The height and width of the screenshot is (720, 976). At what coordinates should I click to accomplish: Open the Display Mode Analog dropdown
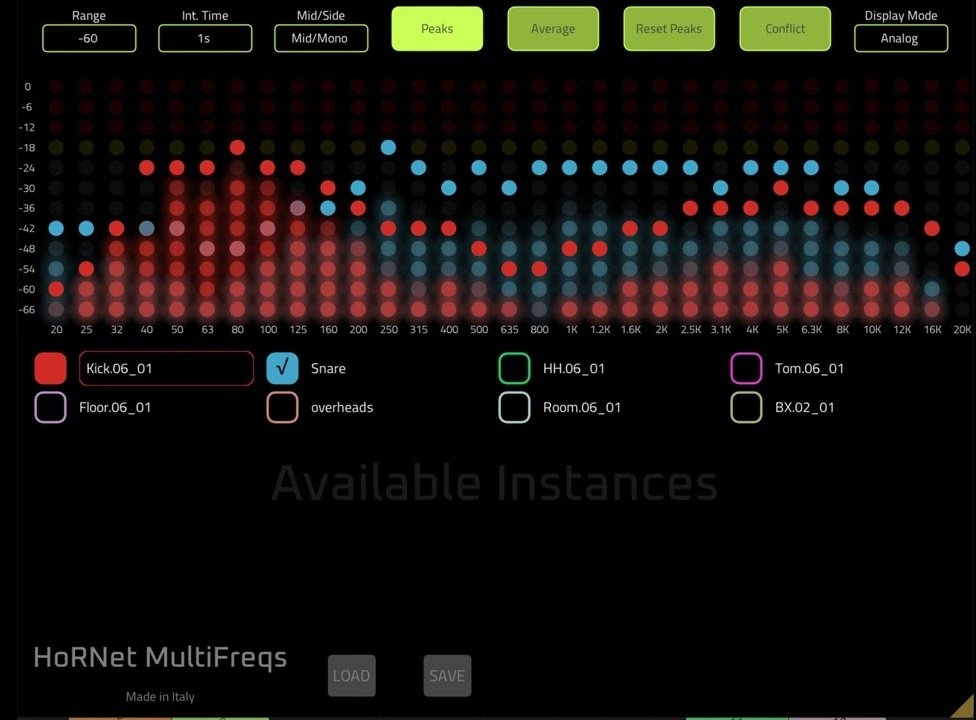tap(900, 38)
